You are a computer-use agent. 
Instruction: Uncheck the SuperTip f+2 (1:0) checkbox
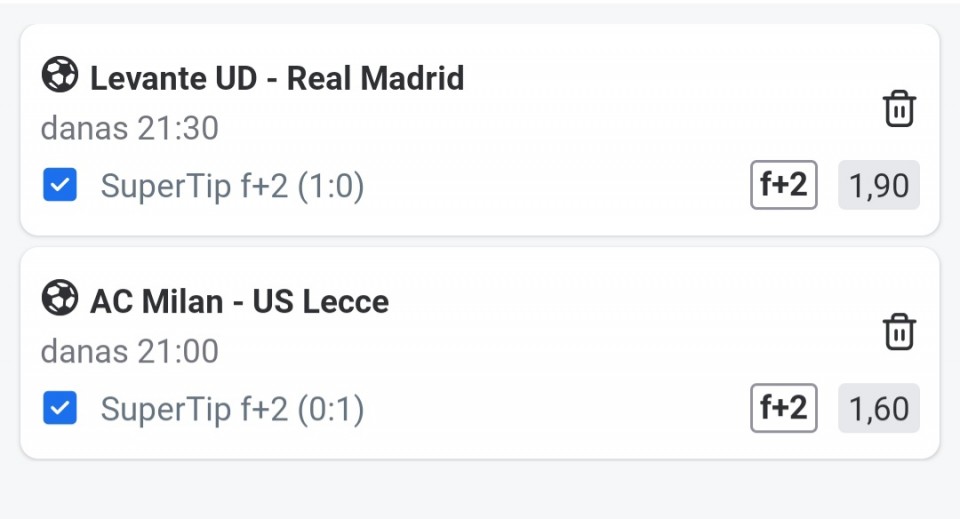60,185
